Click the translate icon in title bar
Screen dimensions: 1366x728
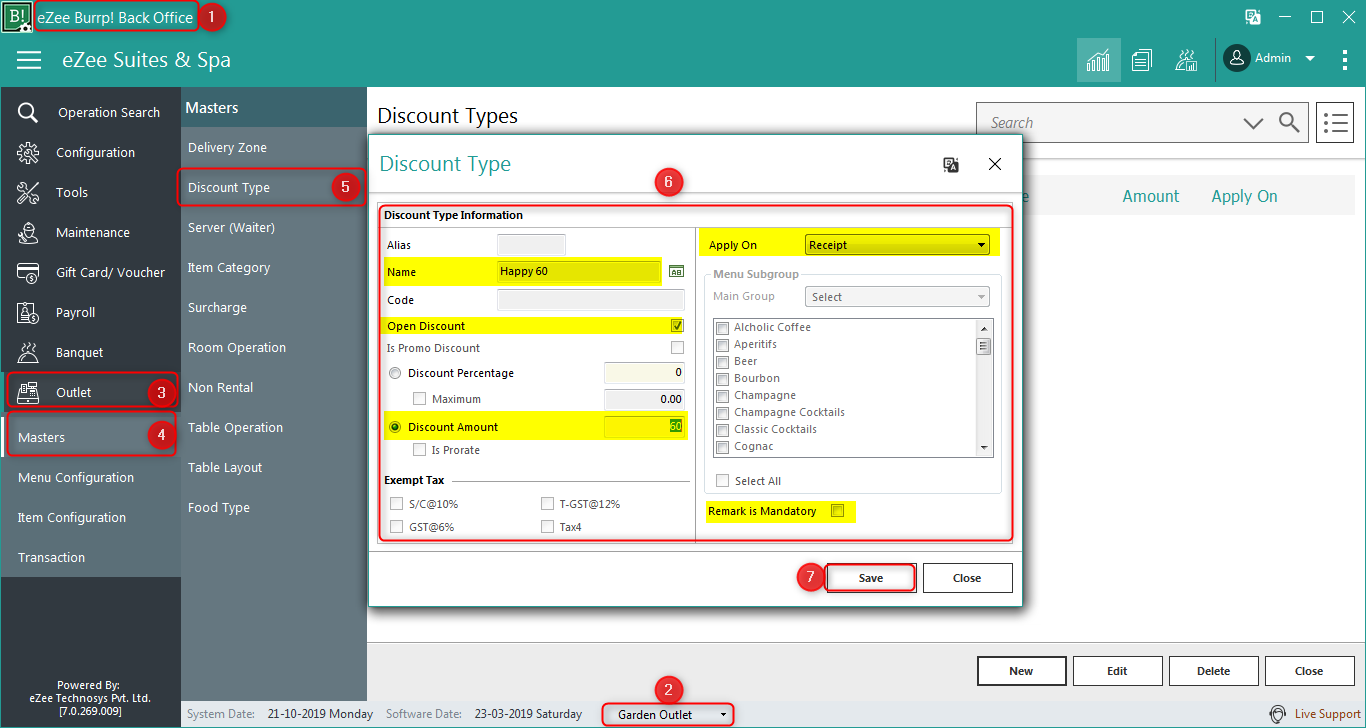pos(1252,17)
